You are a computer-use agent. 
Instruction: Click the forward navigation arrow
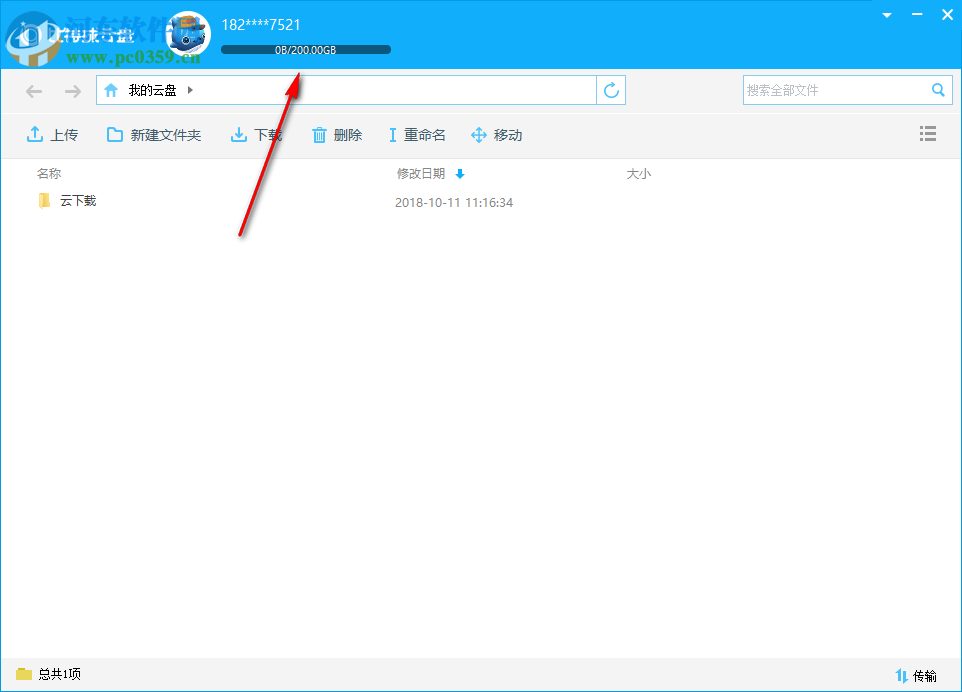(x=73, y=91)
